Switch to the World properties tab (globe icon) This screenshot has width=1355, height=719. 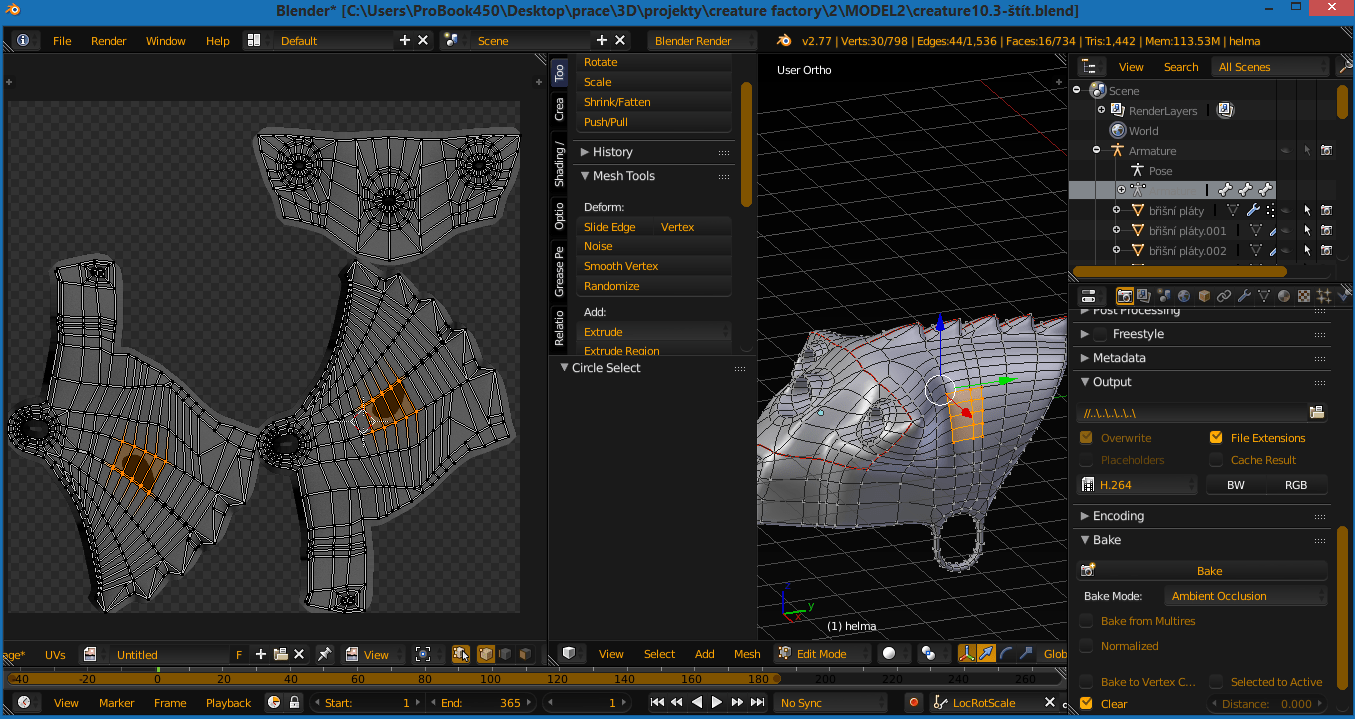(1186, 296)
